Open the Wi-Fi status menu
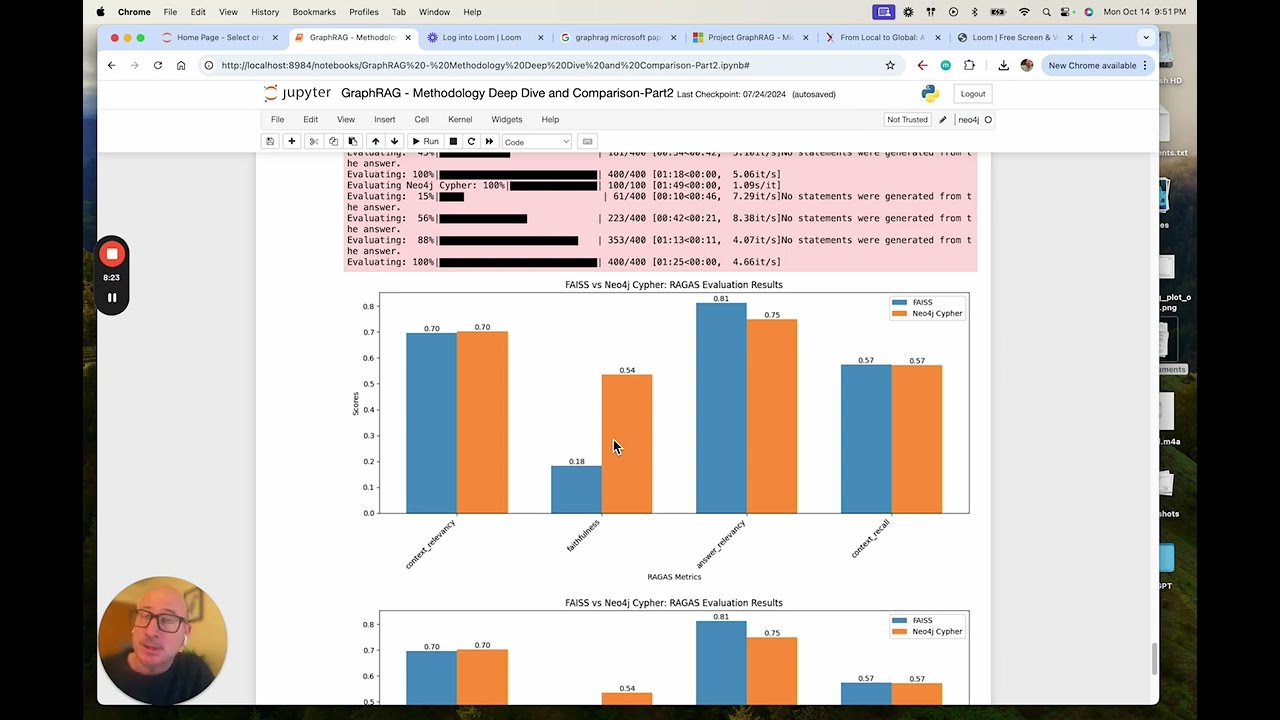1280x720 pixels. (x=1024, y=12)
